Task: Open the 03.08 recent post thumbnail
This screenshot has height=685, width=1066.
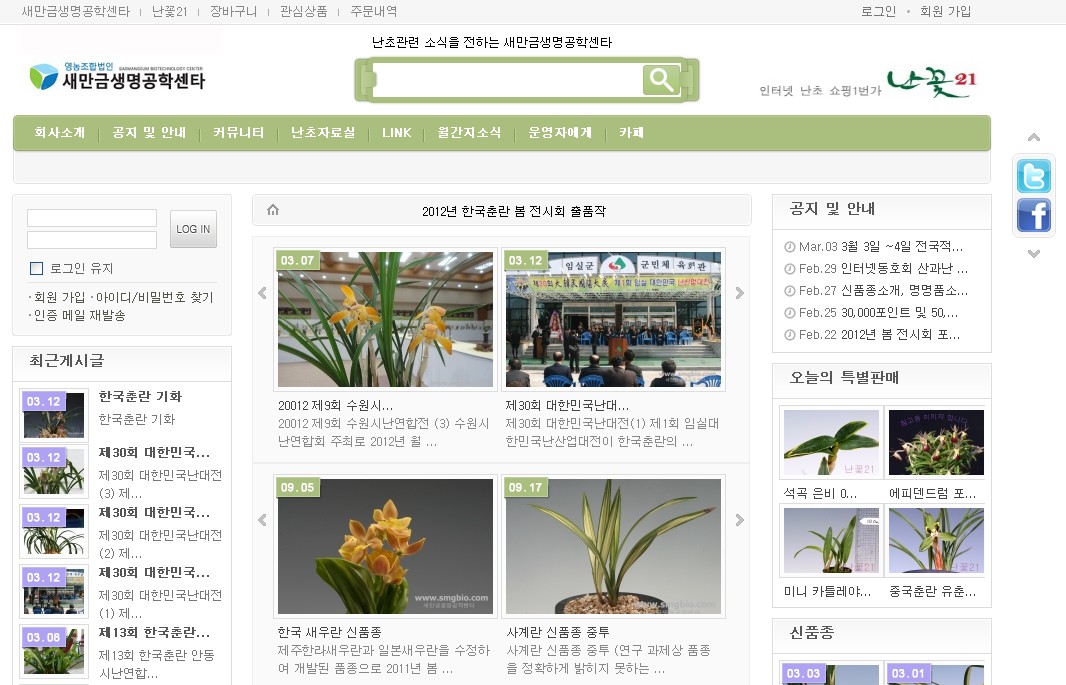Action: click(54, 650)
